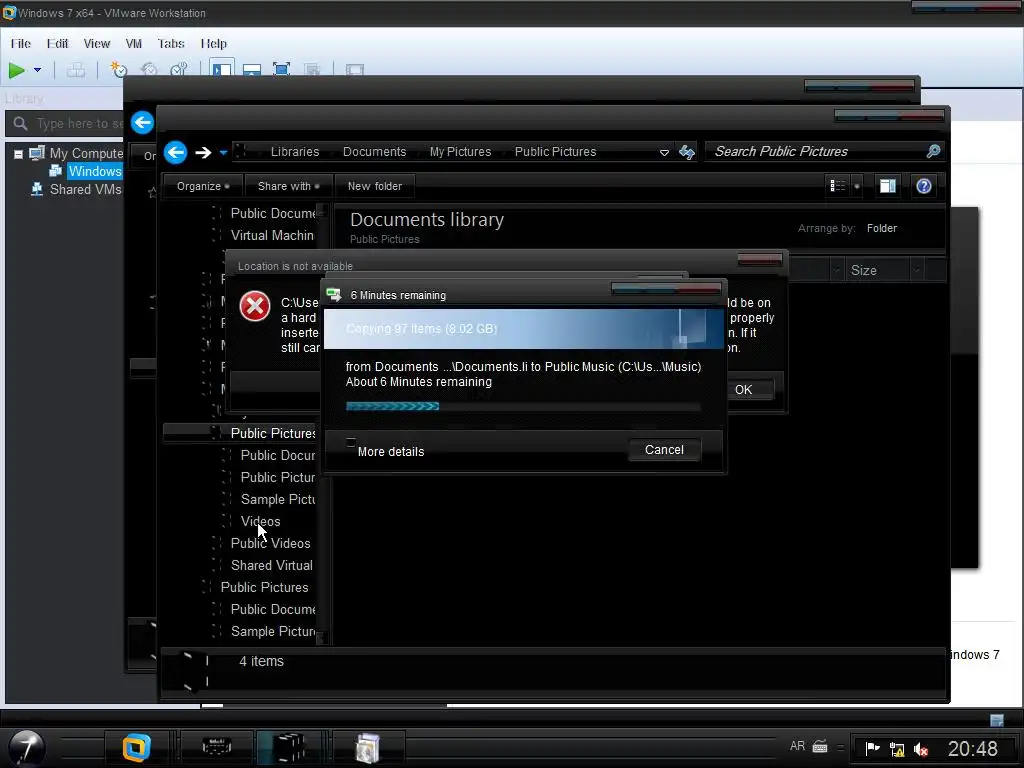The width and height of the screenshot is (1024, 768).
Task: Select Shared Virtual Machines tree item
Action: point(272,566)
